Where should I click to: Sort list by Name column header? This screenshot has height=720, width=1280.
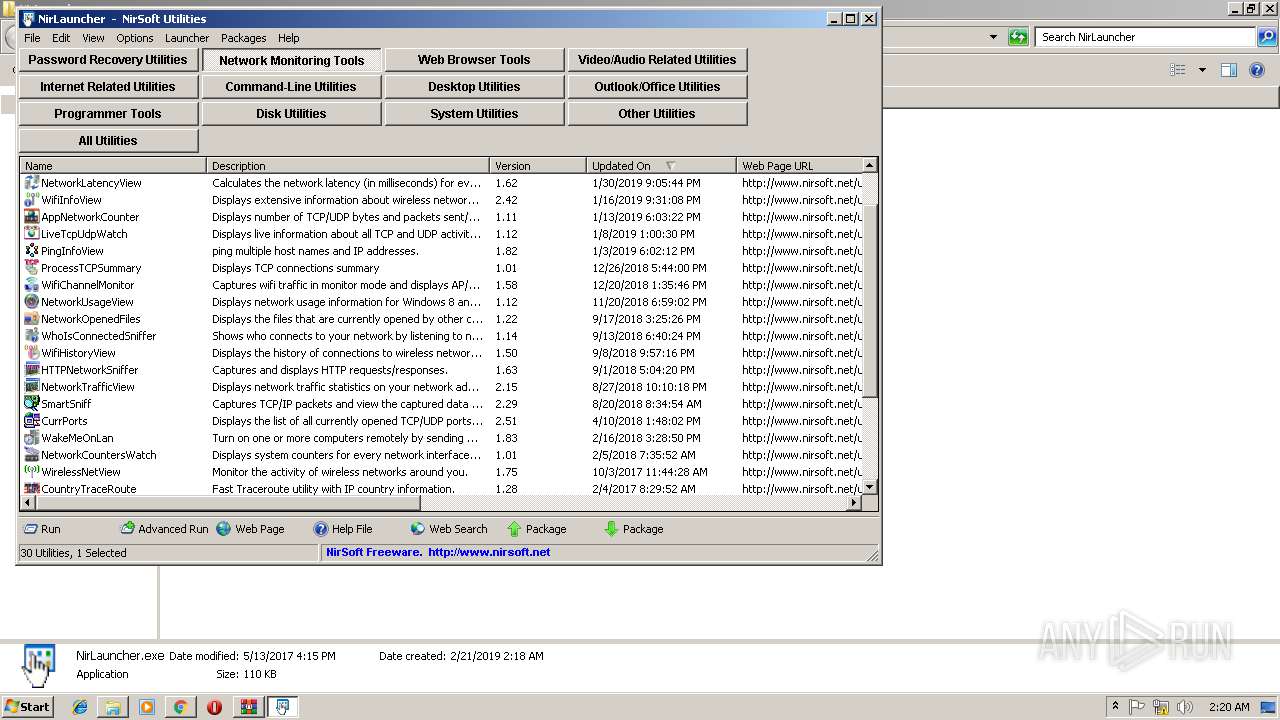click(x=113, y=166)
